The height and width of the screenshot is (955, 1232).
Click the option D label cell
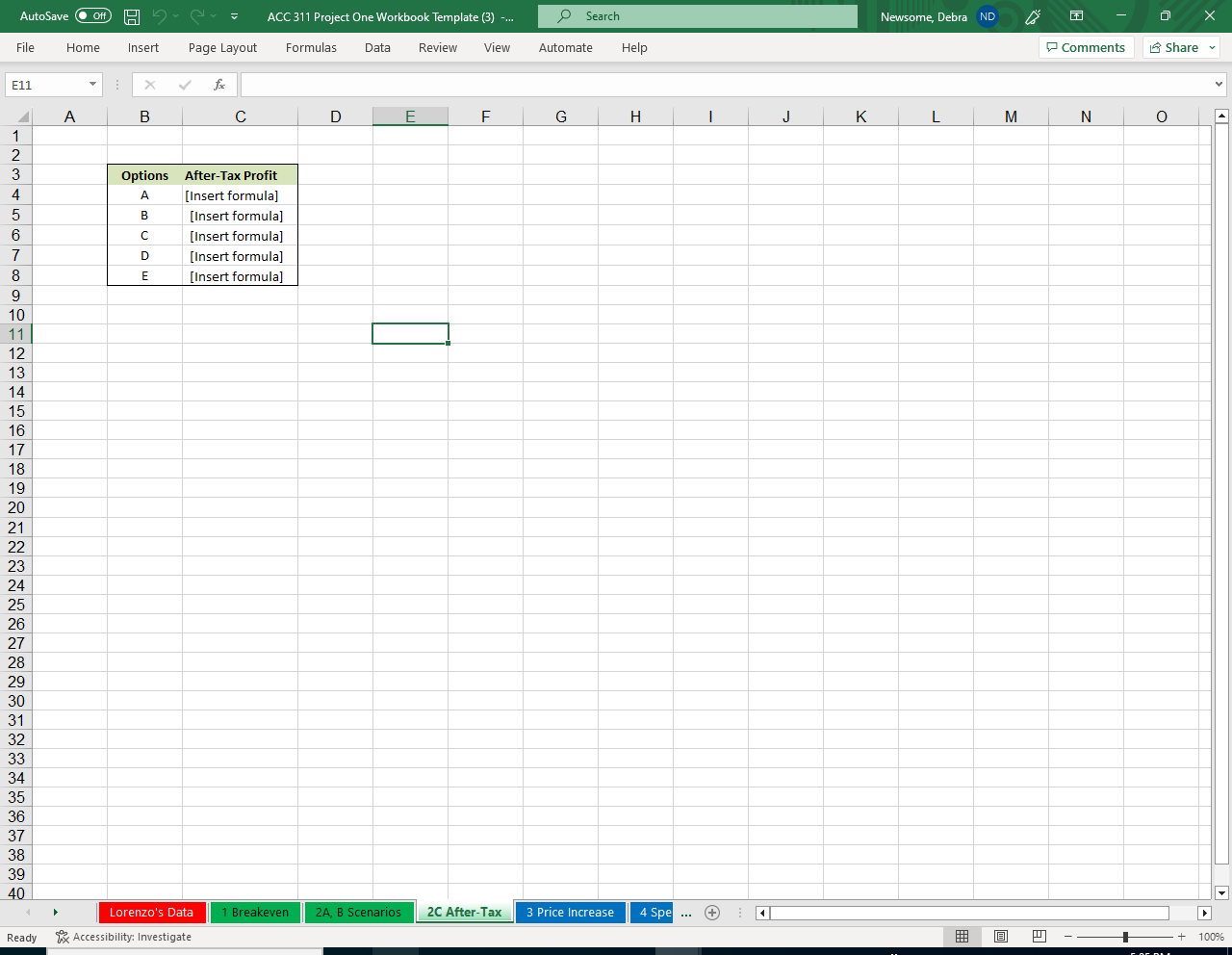tap(144, 256)
